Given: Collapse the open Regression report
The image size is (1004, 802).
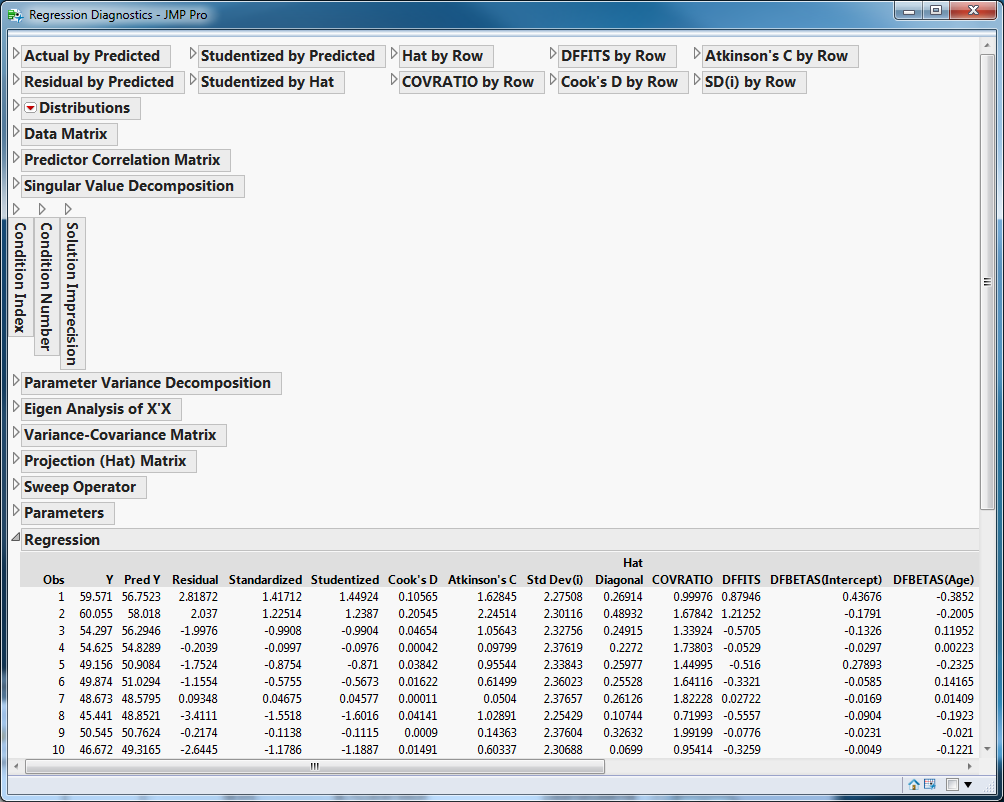Looking at the screenshot, I should [x=16, y=539].
